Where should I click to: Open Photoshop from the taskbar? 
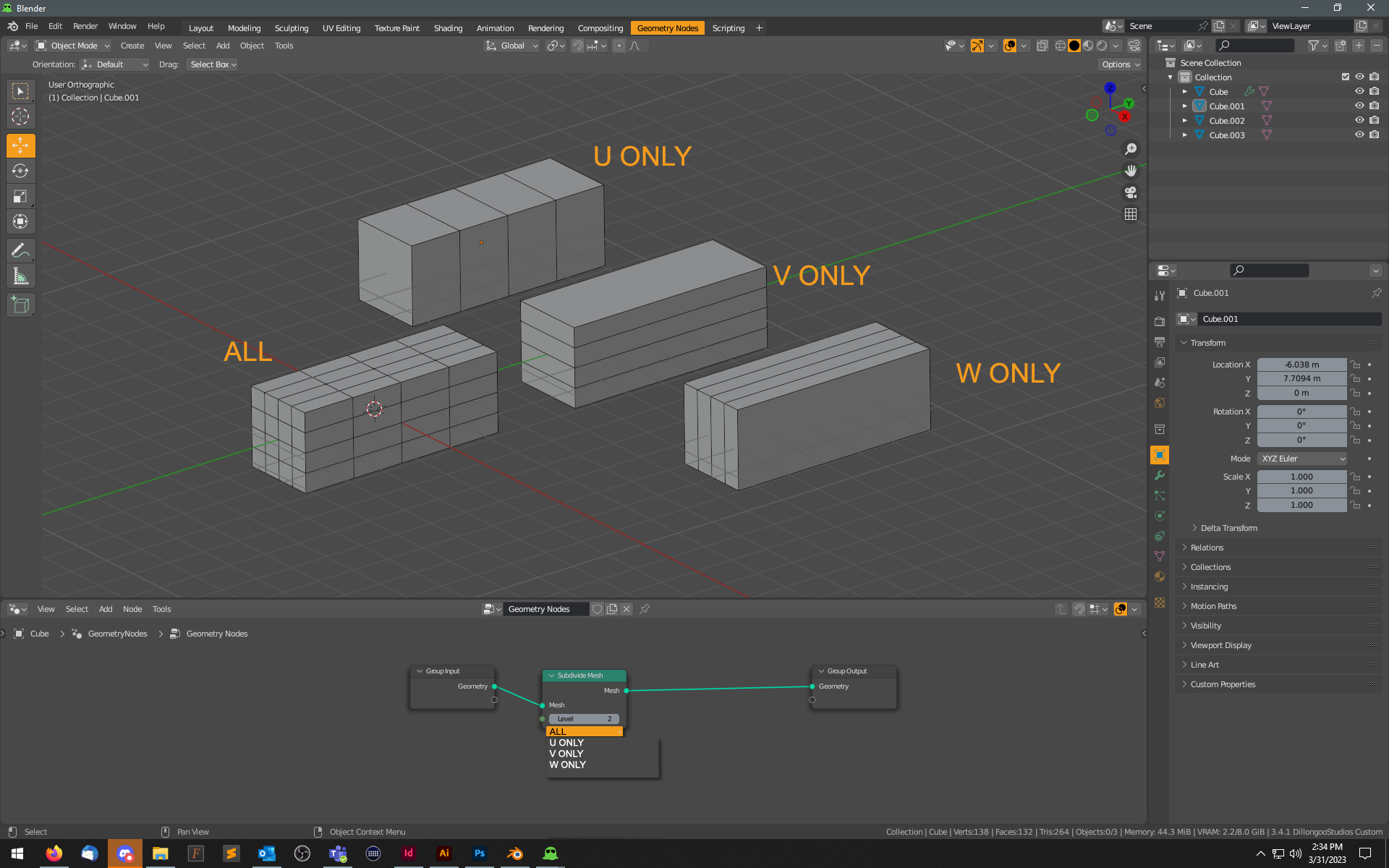479,854
